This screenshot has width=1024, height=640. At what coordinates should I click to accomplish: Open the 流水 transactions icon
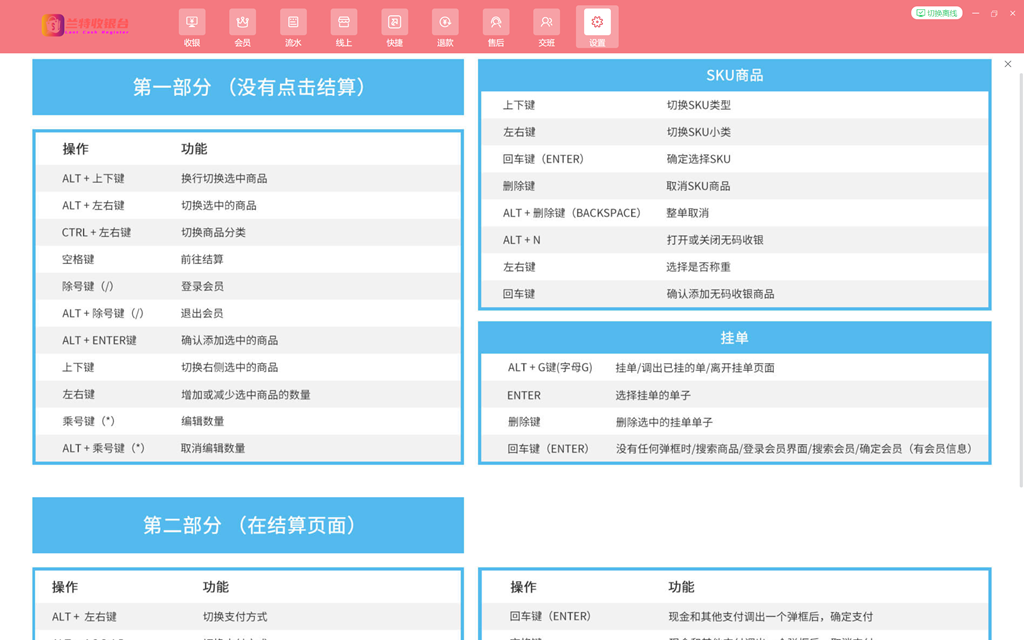[x=293, y=27]
